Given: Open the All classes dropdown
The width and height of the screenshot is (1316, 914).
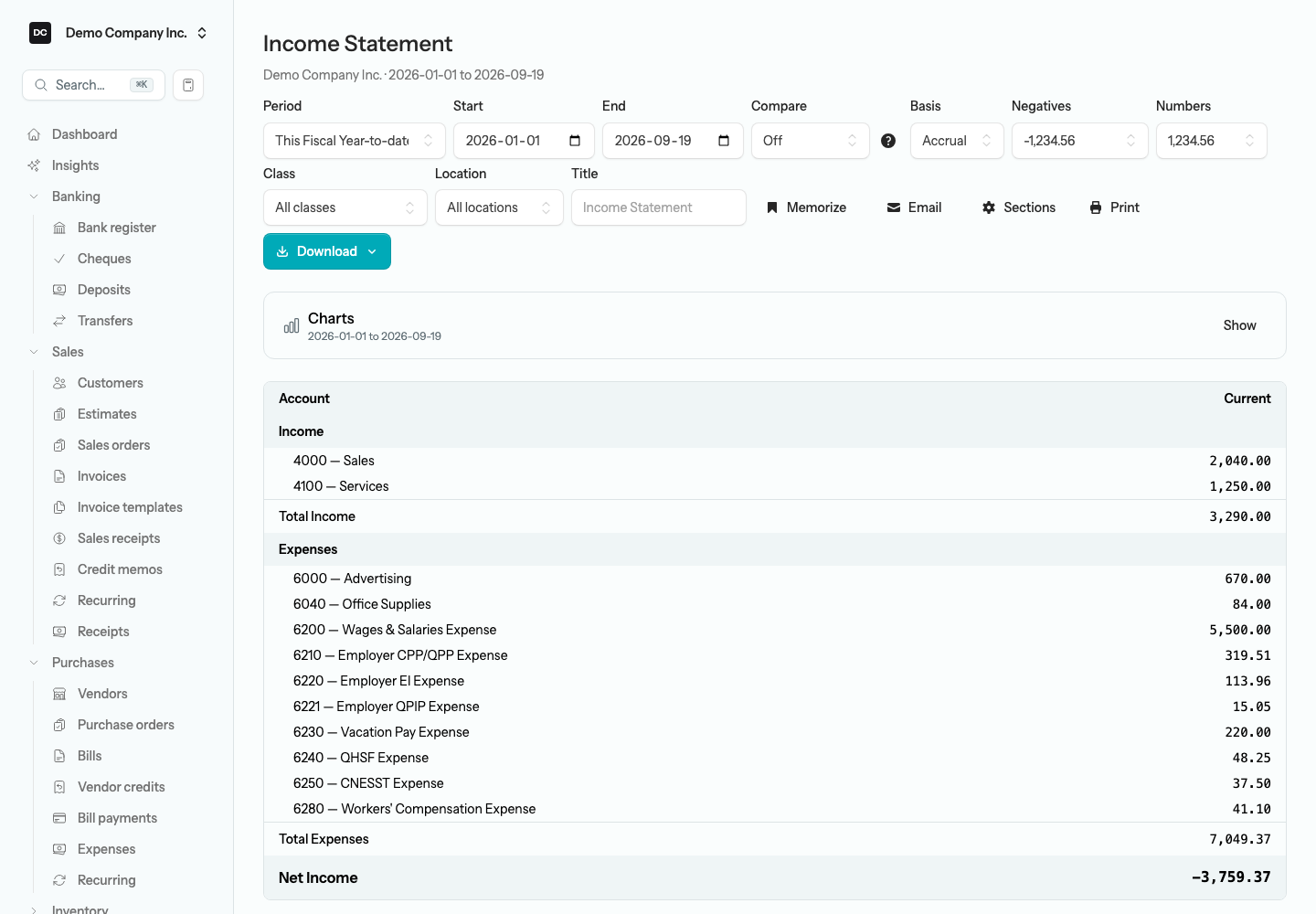Looking at the screenshot, I should (x=345, y=207).
